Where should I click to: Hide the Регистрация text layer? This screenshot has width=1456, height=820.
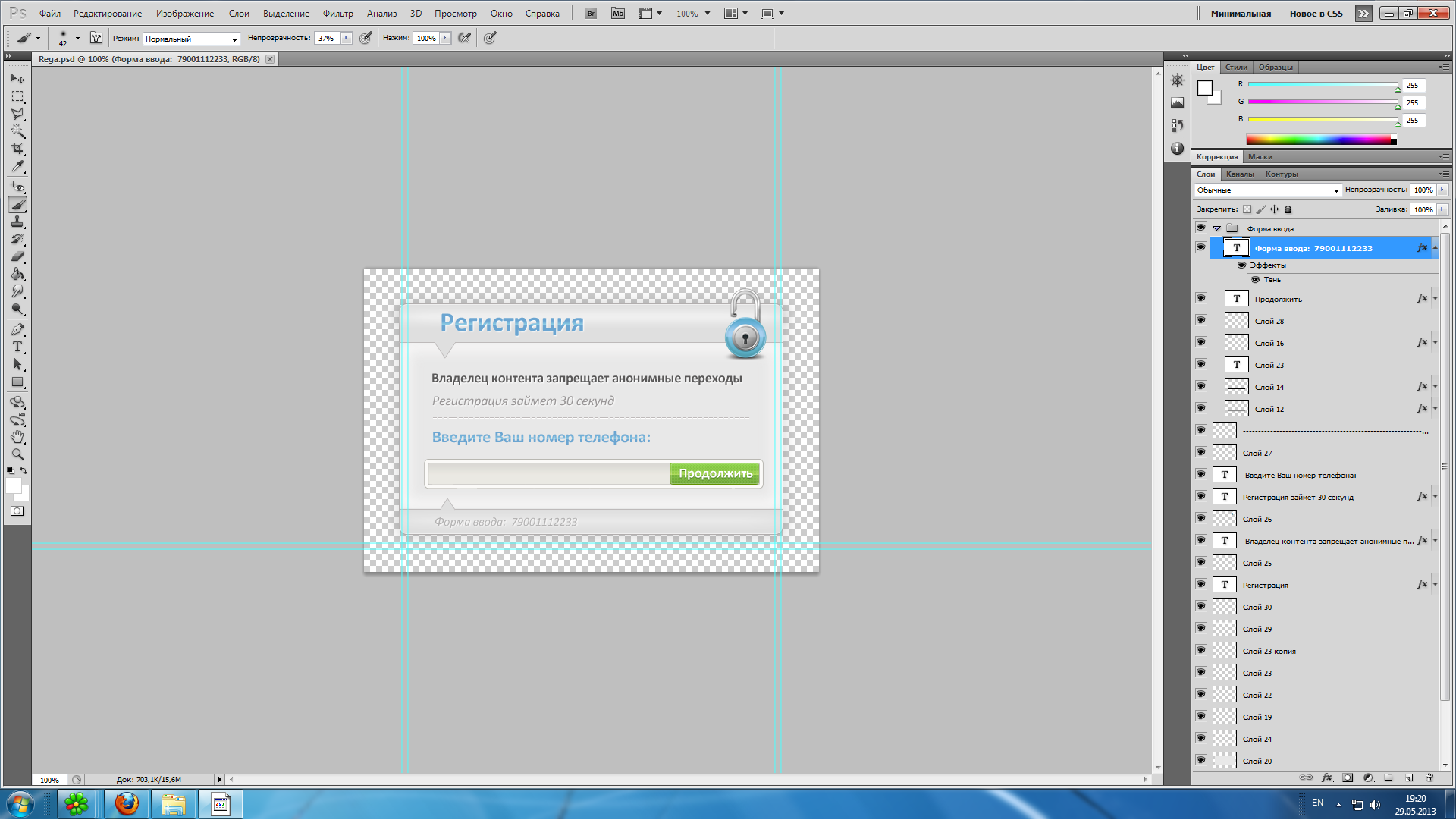point(1200,584)
